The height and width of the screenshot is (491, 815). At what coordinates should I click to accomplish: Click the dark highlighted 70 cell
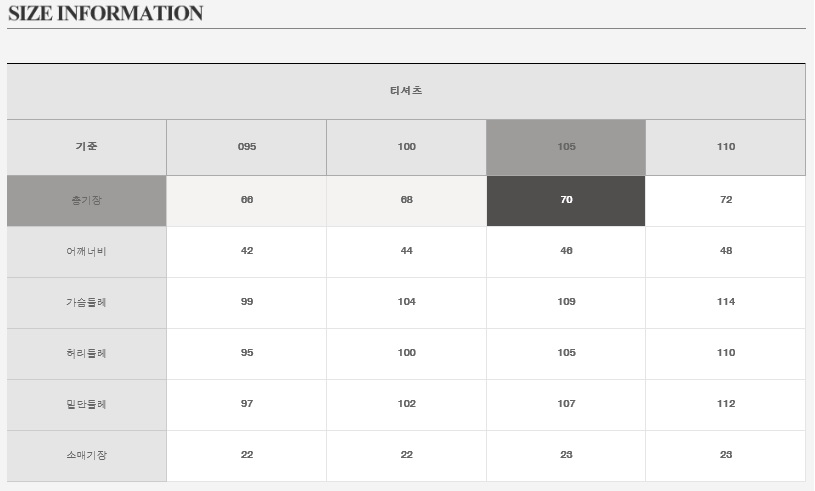click(x=566, y=200)
